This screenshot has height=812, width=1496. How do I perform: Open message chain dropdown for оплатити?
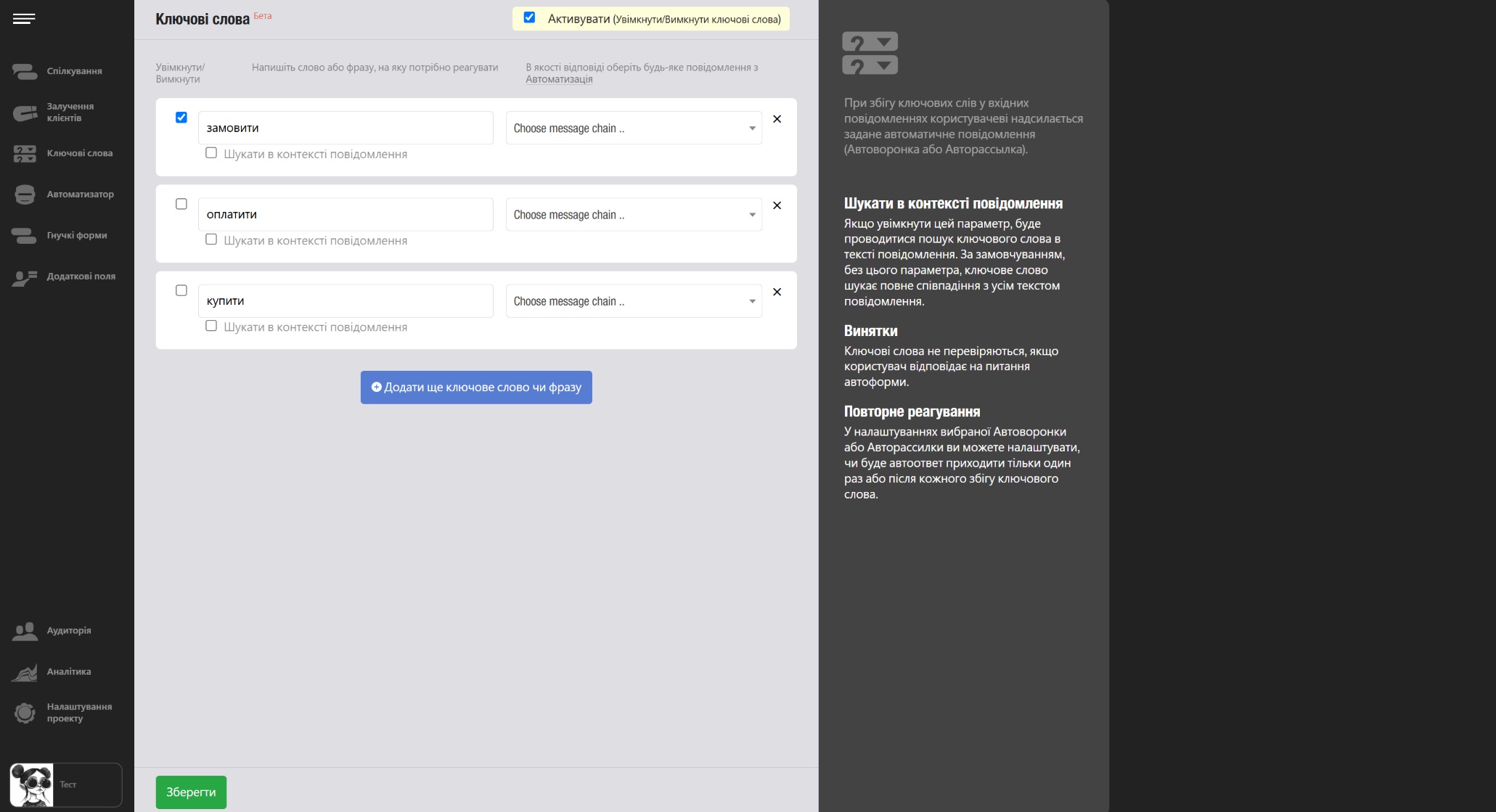(634, 214)
